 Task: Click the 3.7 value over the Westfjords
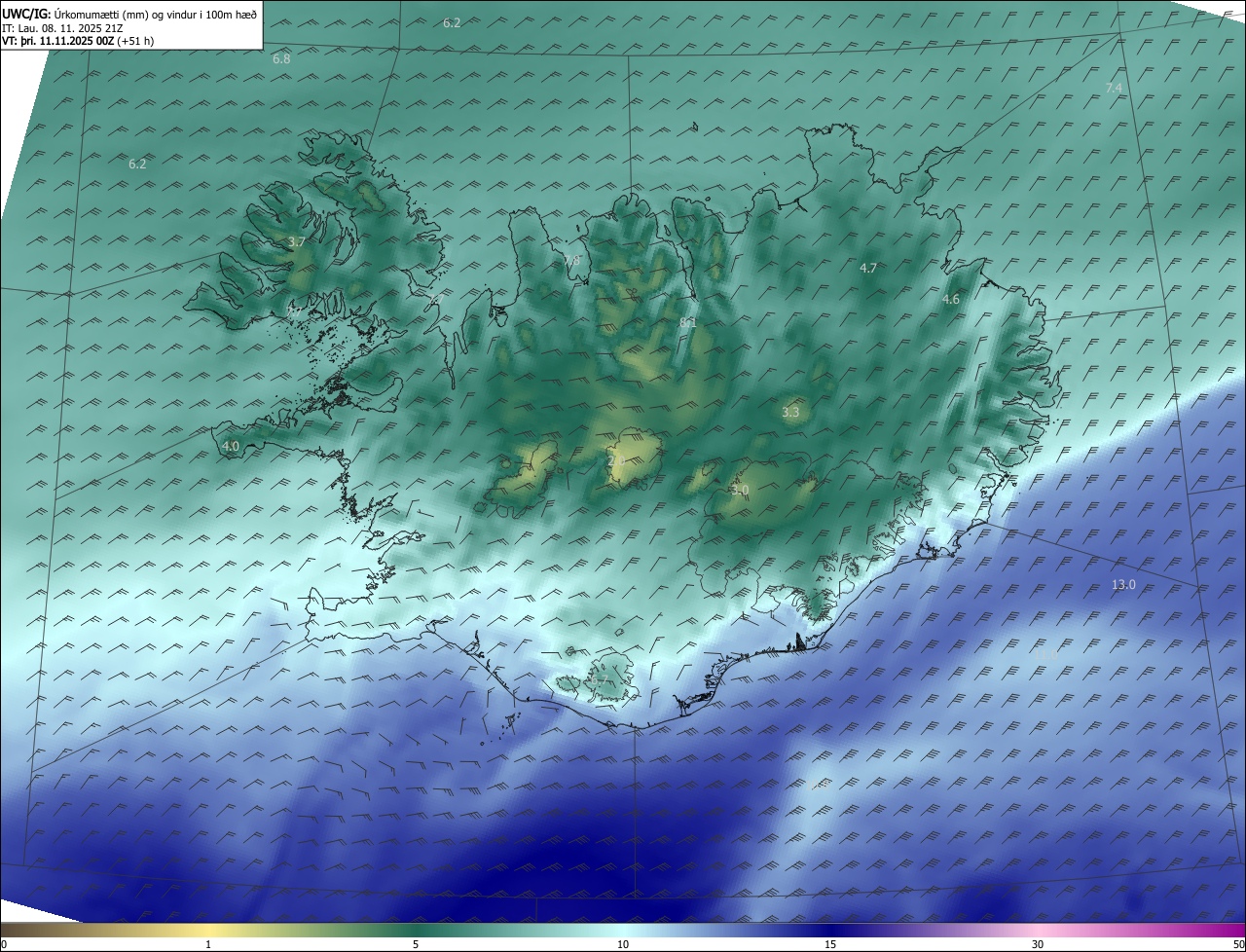(x=298, y=241)
